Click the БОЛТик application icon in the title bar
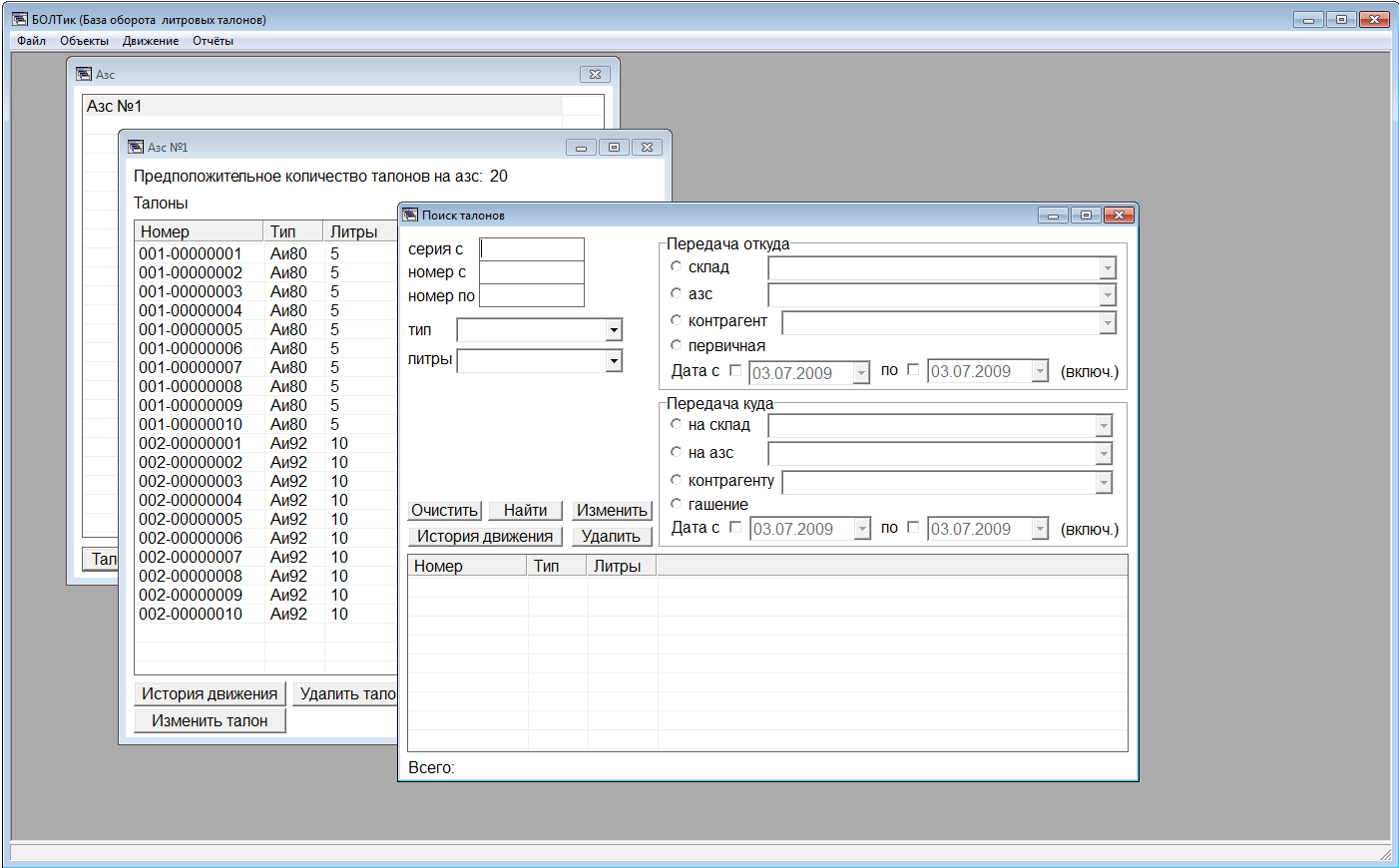Viewport: 1399px width, 868px height. pos(20,19)
